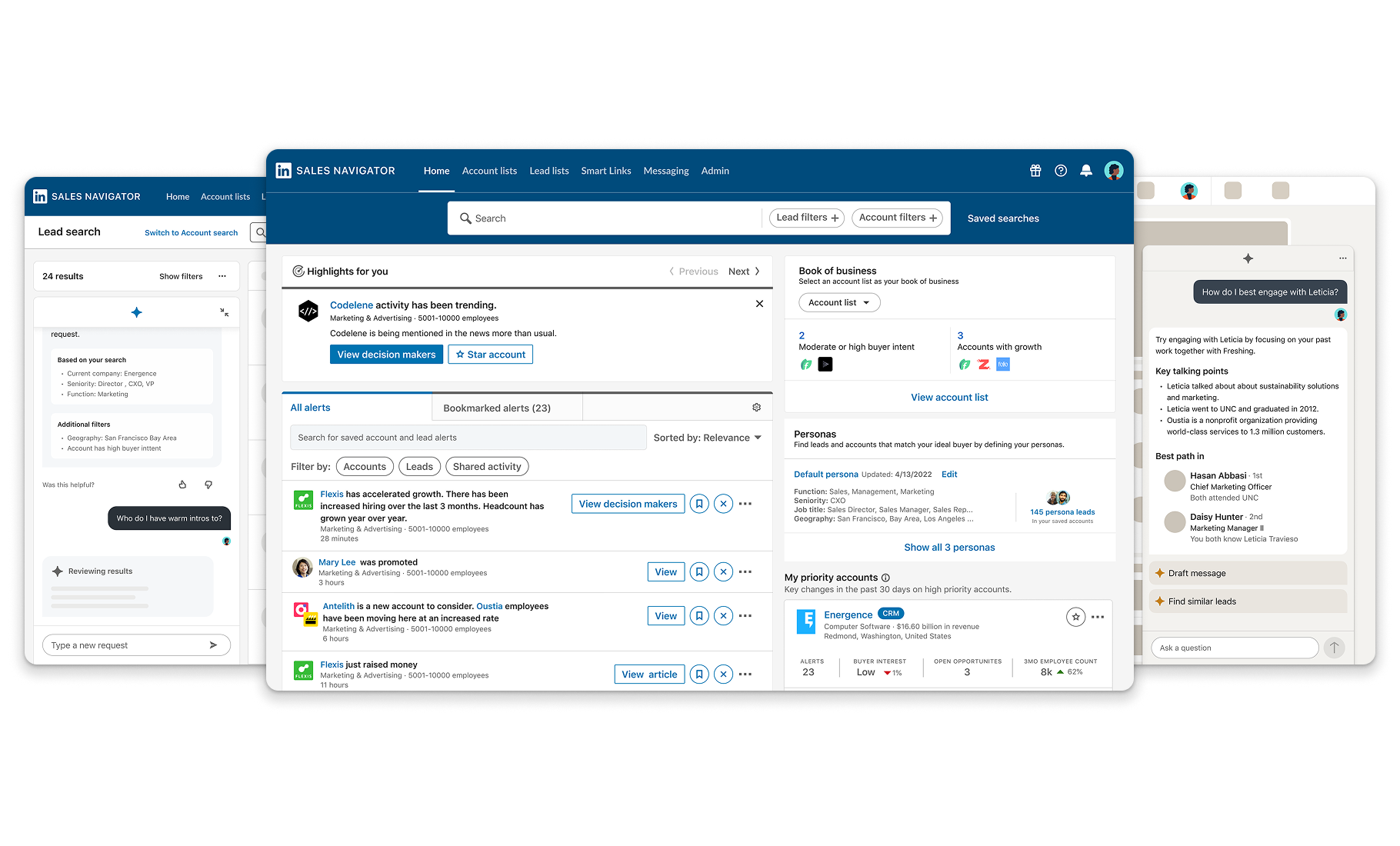The width and height of the screenshot is (1400, 846).
Task: Open more options for Antelith alert
Action: [745, 616]
